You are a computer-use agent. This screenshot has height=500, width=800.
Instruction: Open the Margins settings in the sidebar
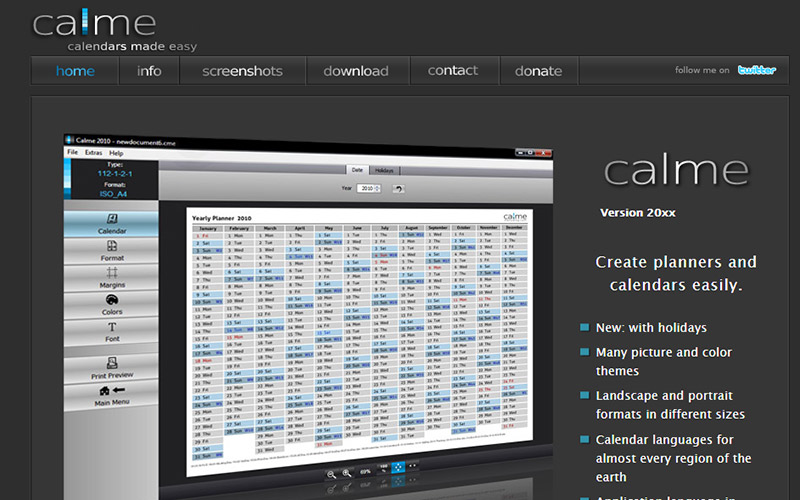coord(111,278)
